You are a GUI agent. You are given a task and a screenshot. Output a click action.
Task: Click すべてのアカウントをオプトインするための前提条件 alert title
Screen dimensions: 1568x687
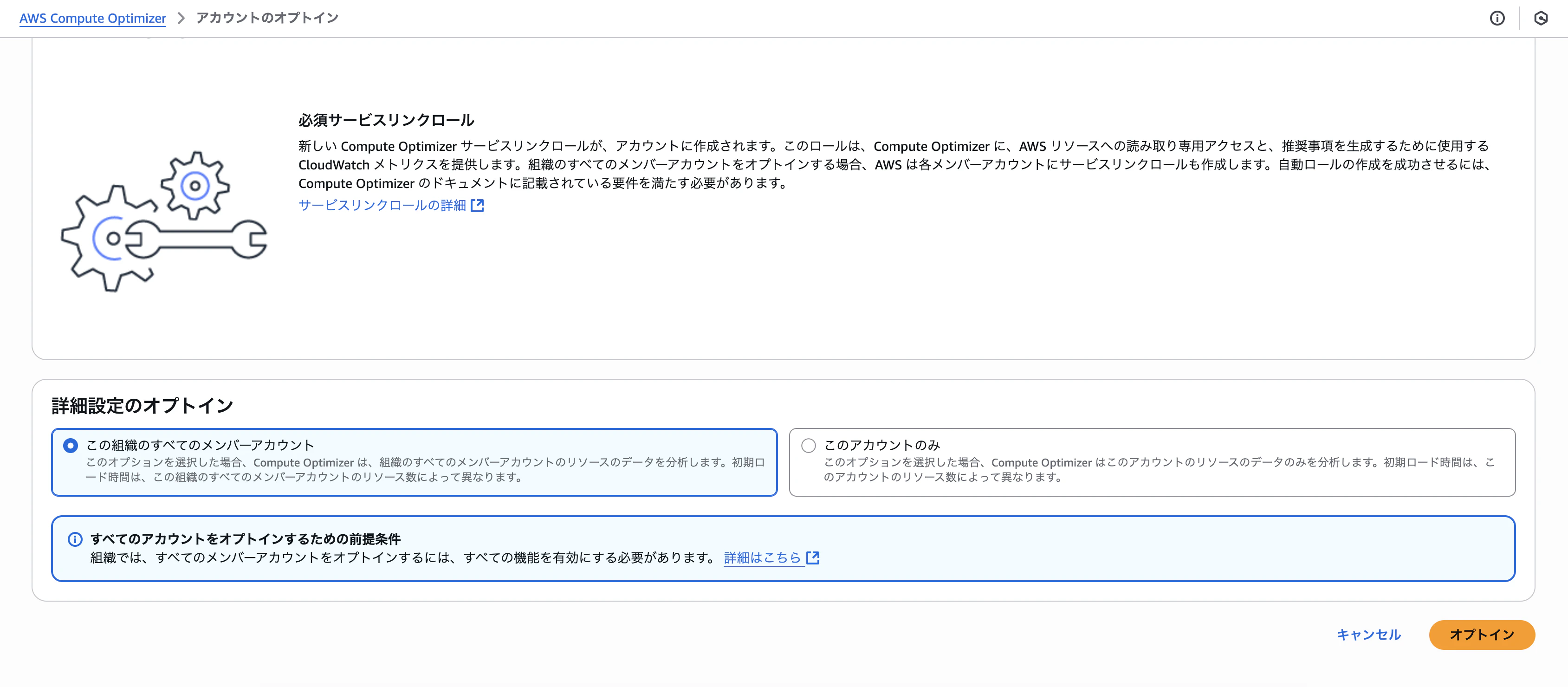click(245, 539)
